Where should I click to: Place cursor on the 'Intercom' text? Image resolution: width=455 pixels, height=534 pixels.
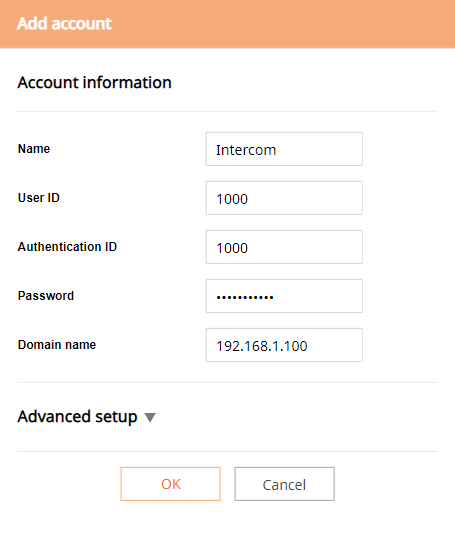click(x=246, y=150)
